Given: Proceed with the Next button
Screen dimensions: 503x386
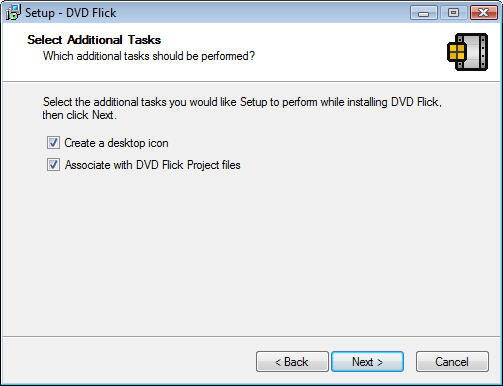Looking at the screenshot, I should click(x=367, y=362).
